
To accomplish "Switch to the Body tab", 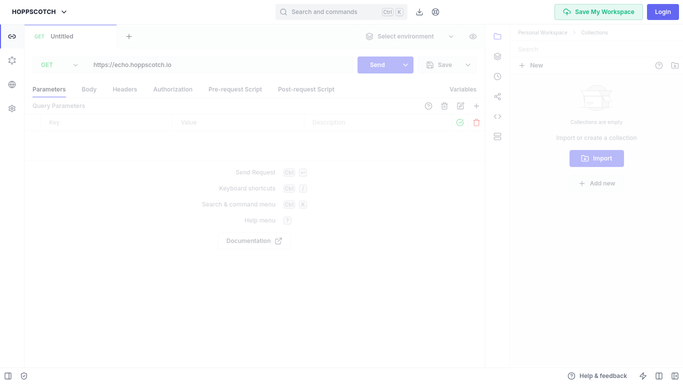I will point(89,89).
